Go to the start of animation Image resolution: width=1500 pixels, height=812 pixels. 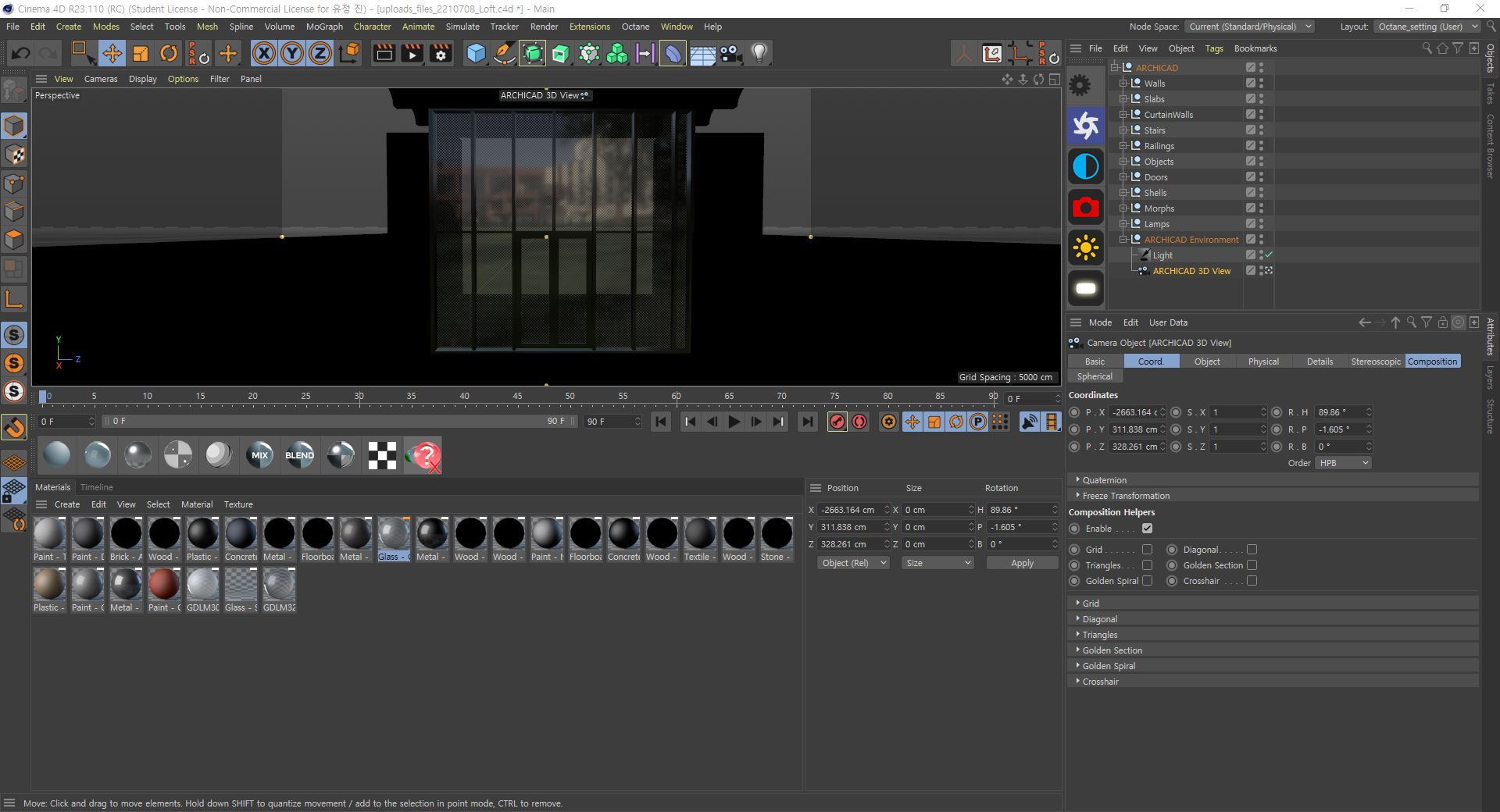point(661,422)
